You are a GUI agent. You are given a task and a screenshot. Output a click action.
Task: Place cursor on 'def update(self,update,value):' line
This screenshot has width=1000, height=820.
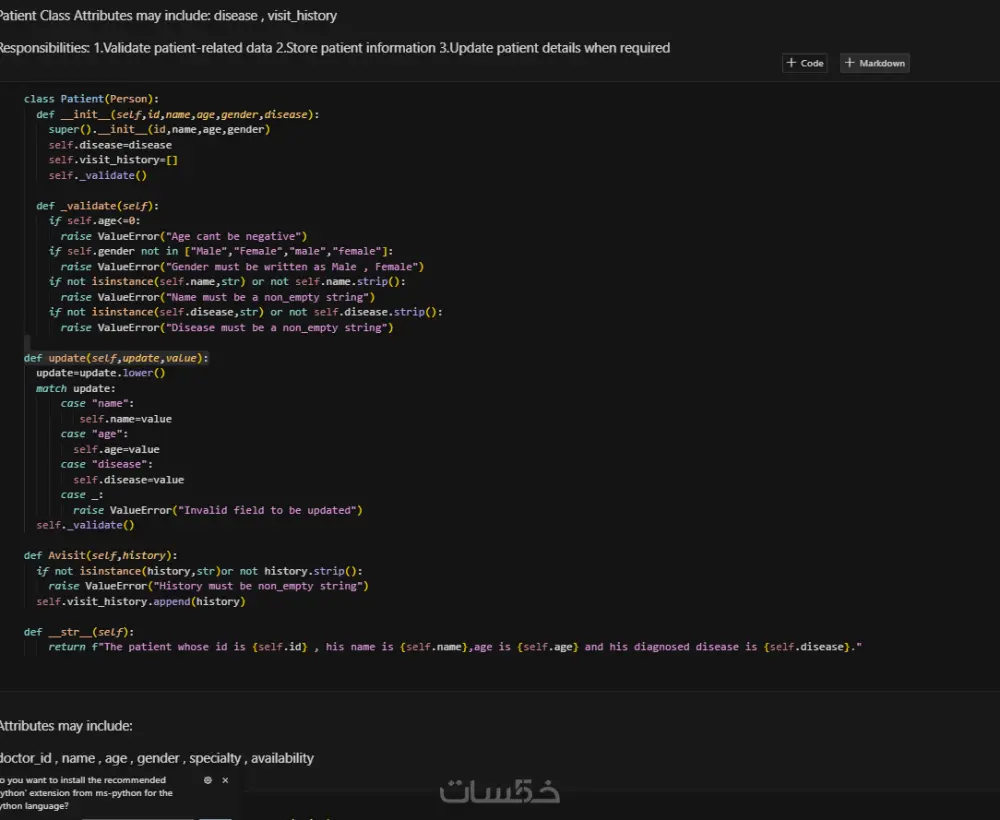pyautogui.click(x=116, y=358)
